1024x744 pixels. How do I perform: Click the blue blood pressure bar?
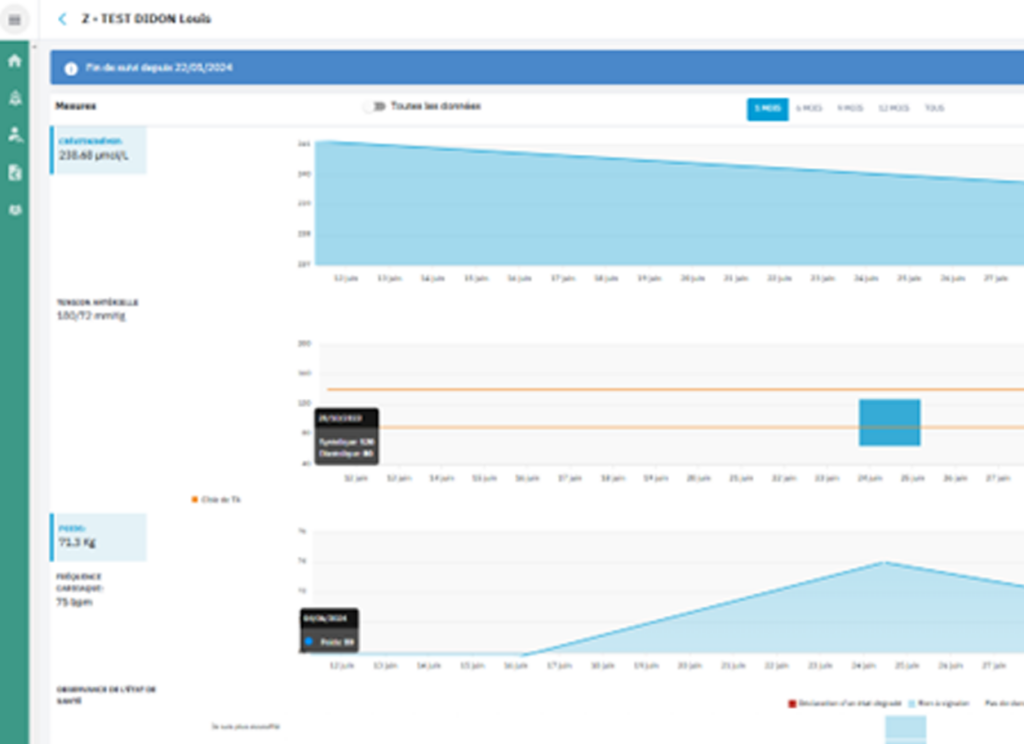(889, 422)
